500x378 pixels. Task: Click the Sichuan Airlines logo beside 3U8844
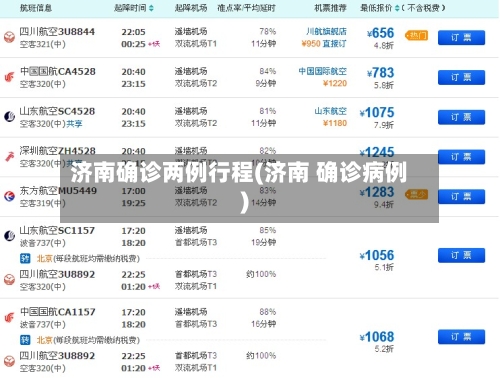[x=9, y=37]
